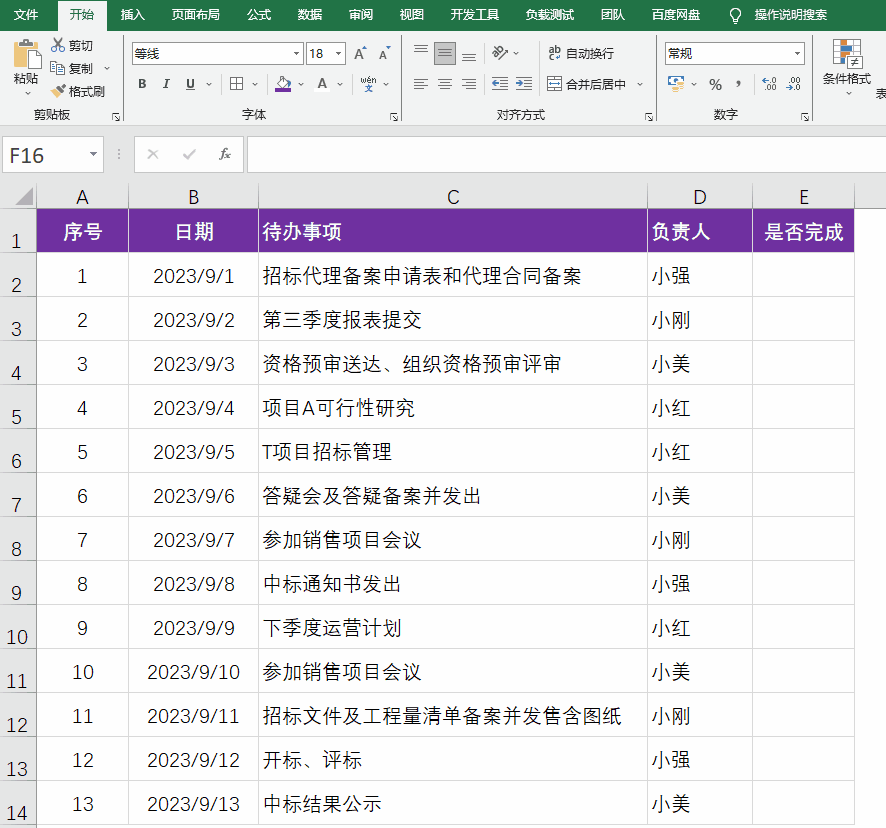
Task: Switch to the Formulas (公式) tab
Action: point(259,15)
